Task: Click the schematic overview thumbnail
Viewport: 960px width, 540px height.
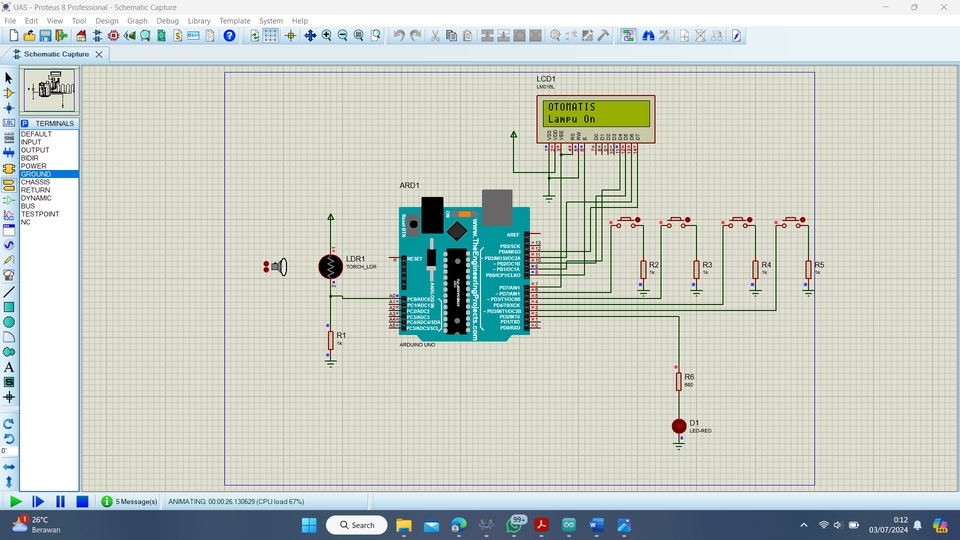Action: coord(50,91)
